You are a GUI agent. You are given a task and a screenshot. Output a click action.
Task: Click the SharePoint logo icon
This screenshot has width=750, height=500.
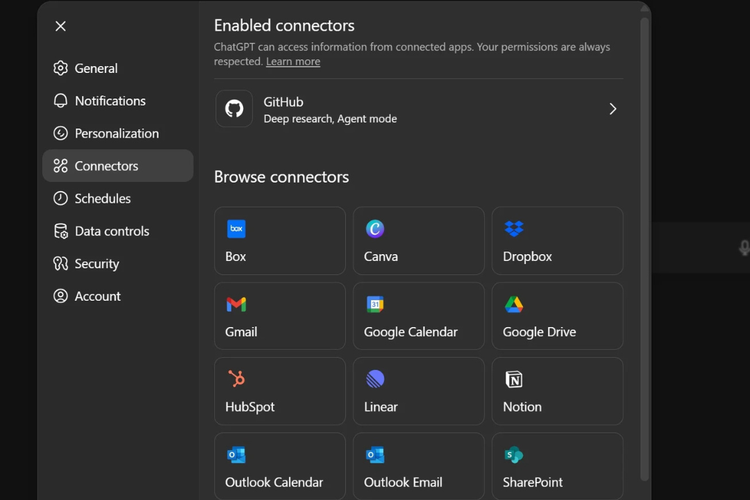[514, 455]
